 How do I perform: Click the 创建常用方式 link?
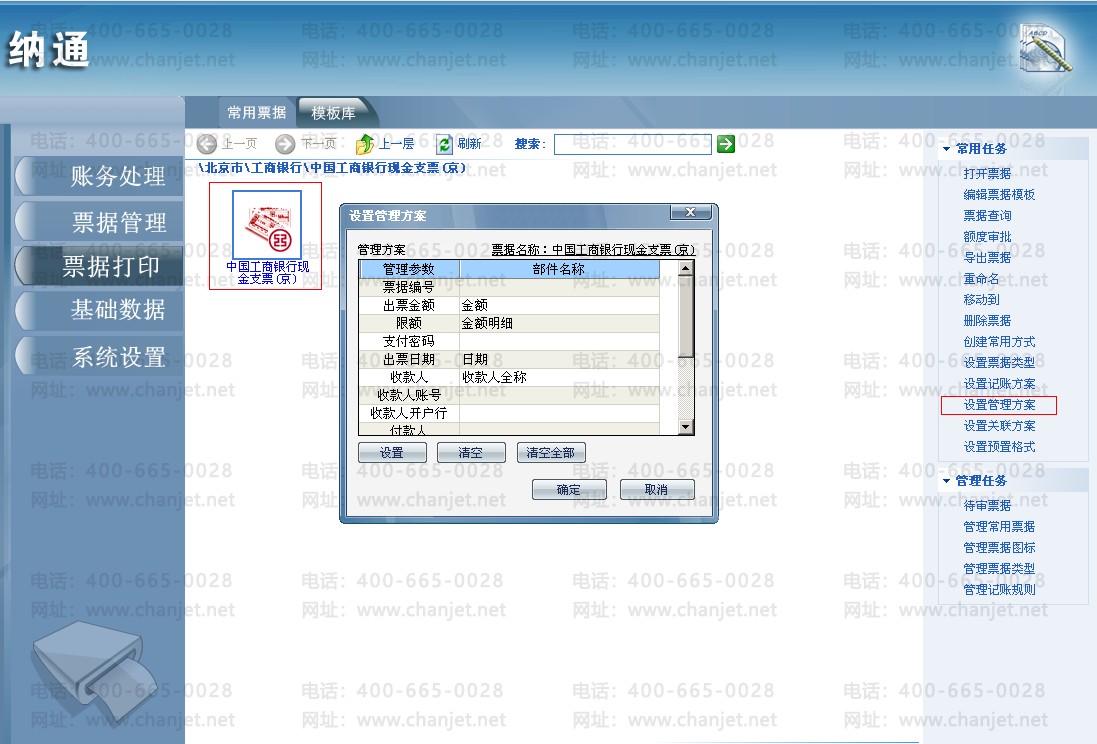[x=998, y=342]
